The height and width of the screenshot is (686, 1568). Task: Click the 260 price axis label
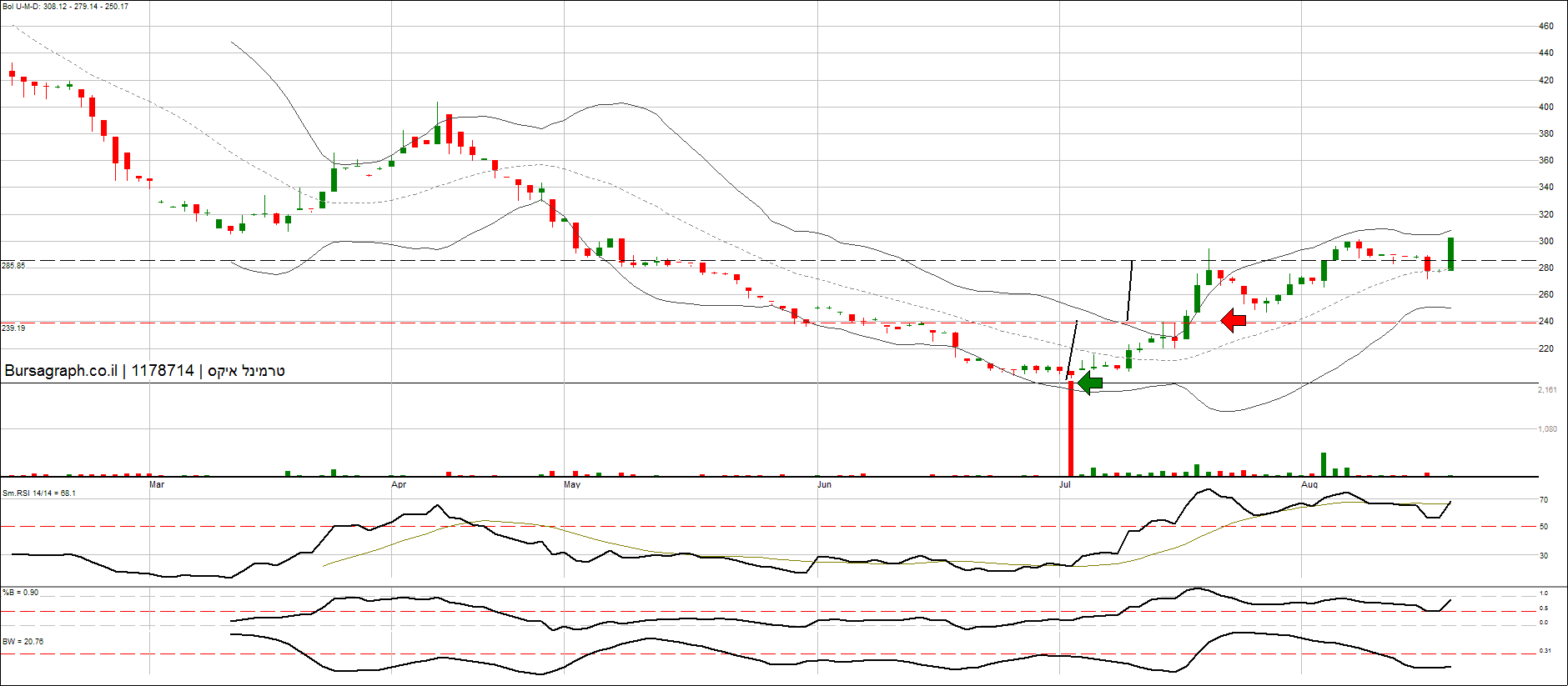[1546, 295]
